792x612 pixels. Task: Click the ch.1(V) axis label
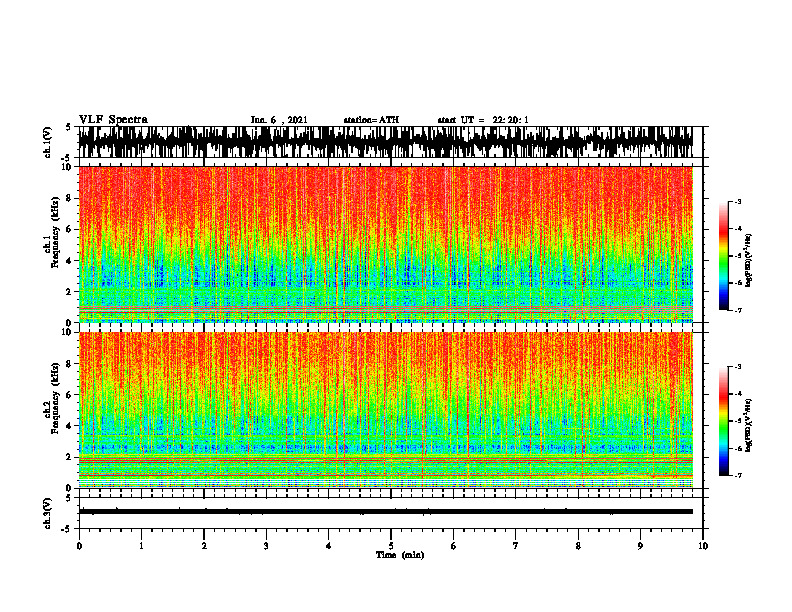coord(48,142)
